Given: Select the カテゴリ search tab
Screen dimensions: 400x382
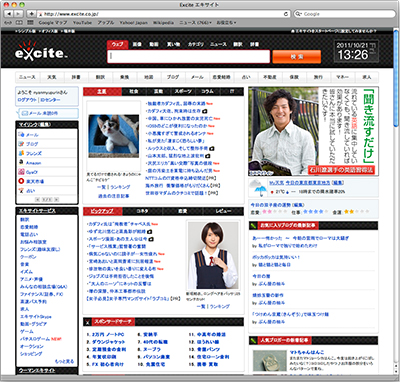Looking at the screenshot, I should pos(196,44).
